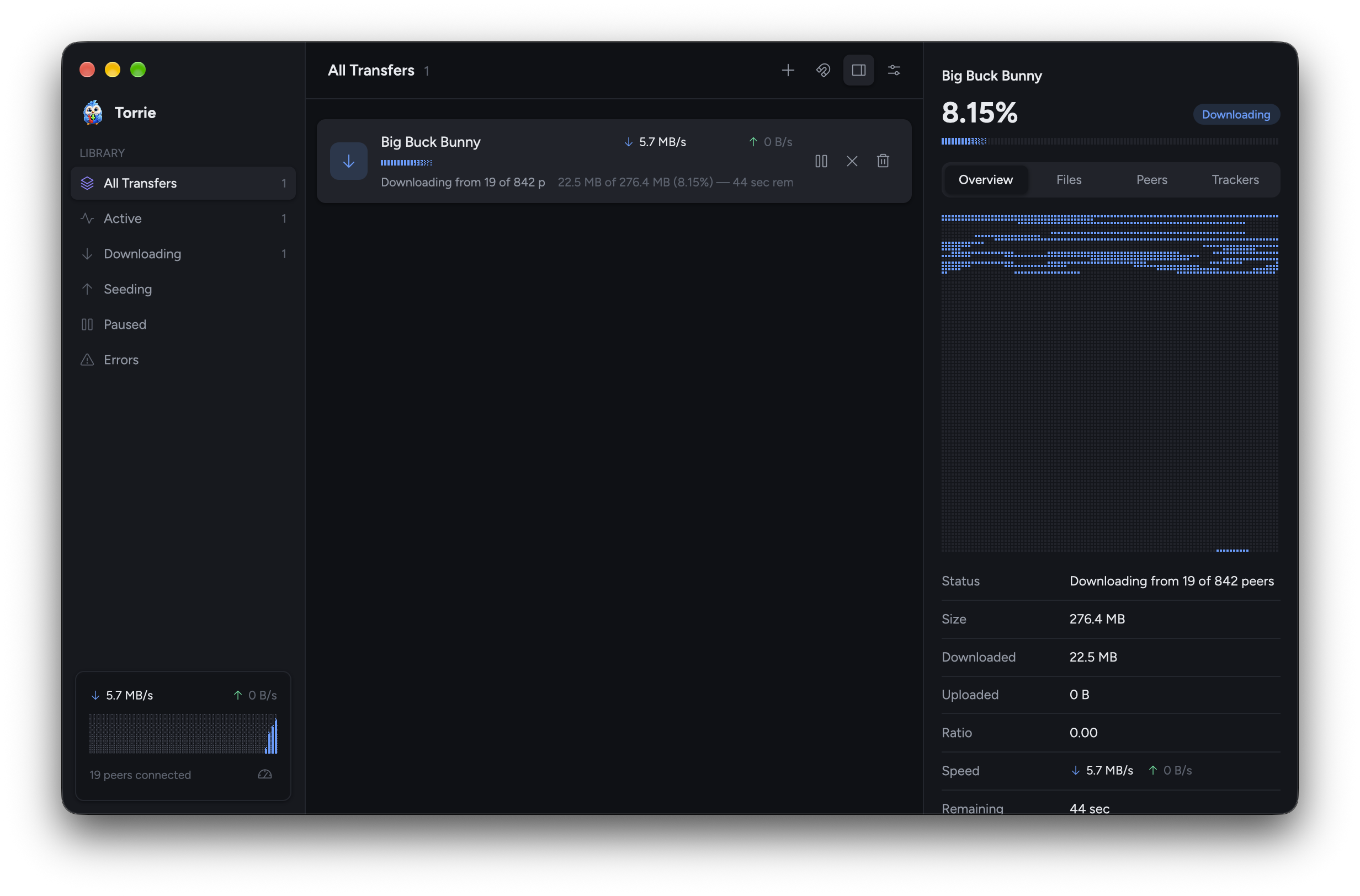Screen dimensions: 1360x896
Task: Click the 0 B uploaded value
Action: (x=1079, y=695)
